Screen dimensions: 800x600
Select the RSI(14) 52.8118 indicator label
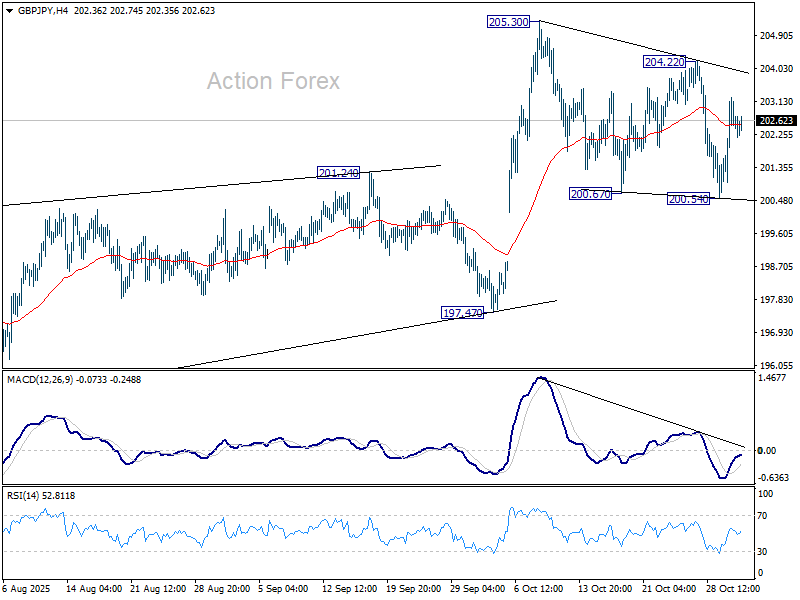pyautogui.click(x=41, y=496)
